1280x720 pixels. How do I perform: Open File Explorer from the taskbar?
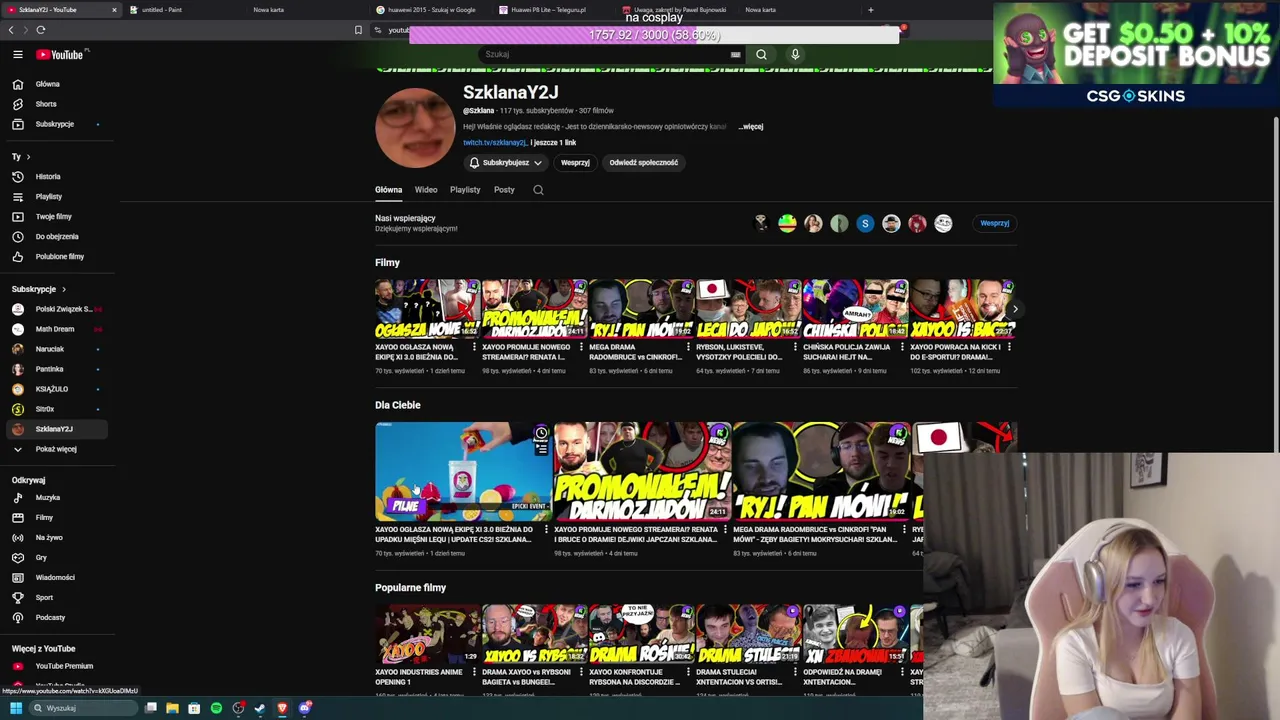[172, 708]
